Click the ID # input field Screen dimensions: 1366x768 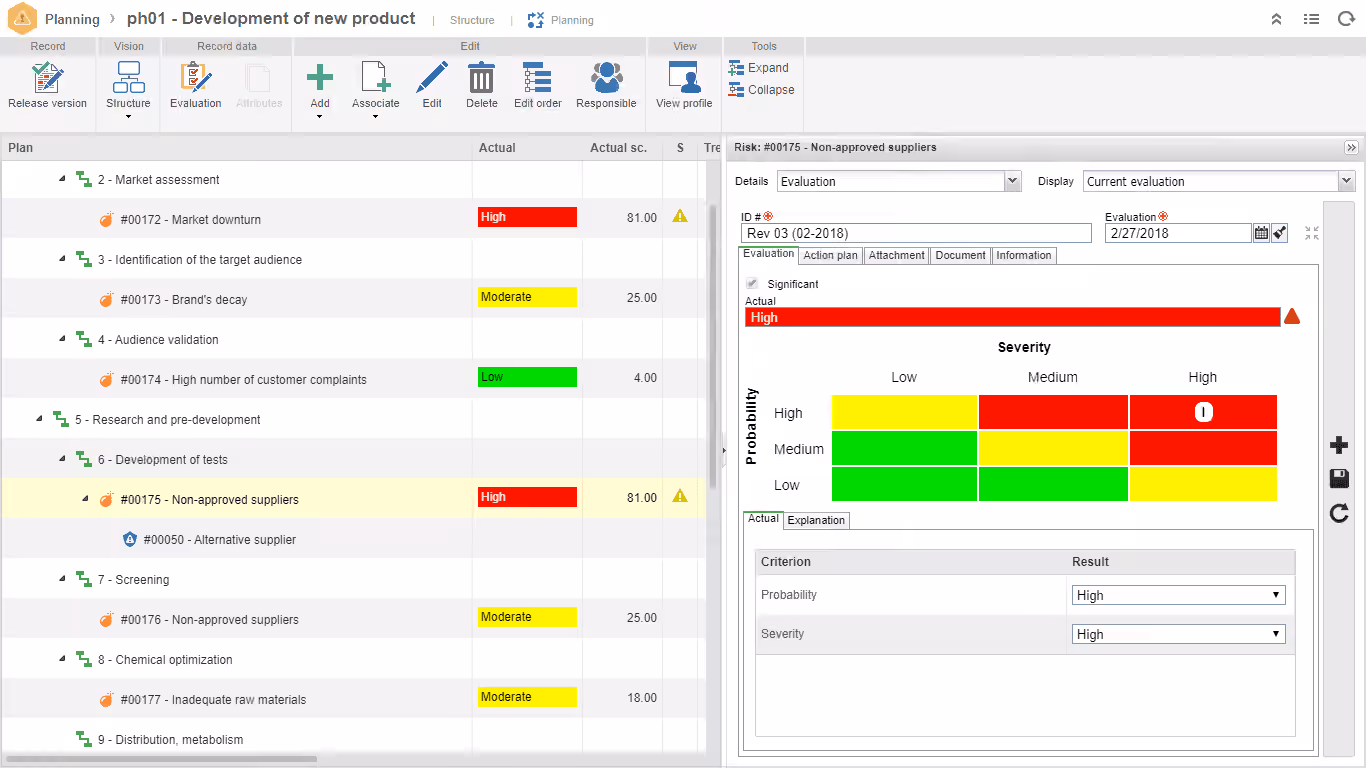pyautogui.click(x=916, y=233)
